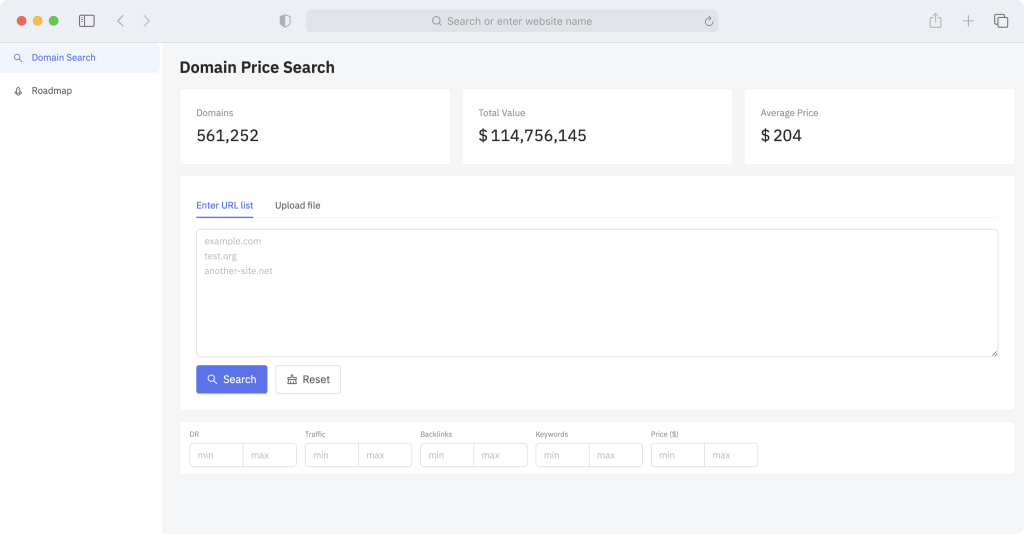Click the DR min field

pyautogui.click(x=216, y=455)
